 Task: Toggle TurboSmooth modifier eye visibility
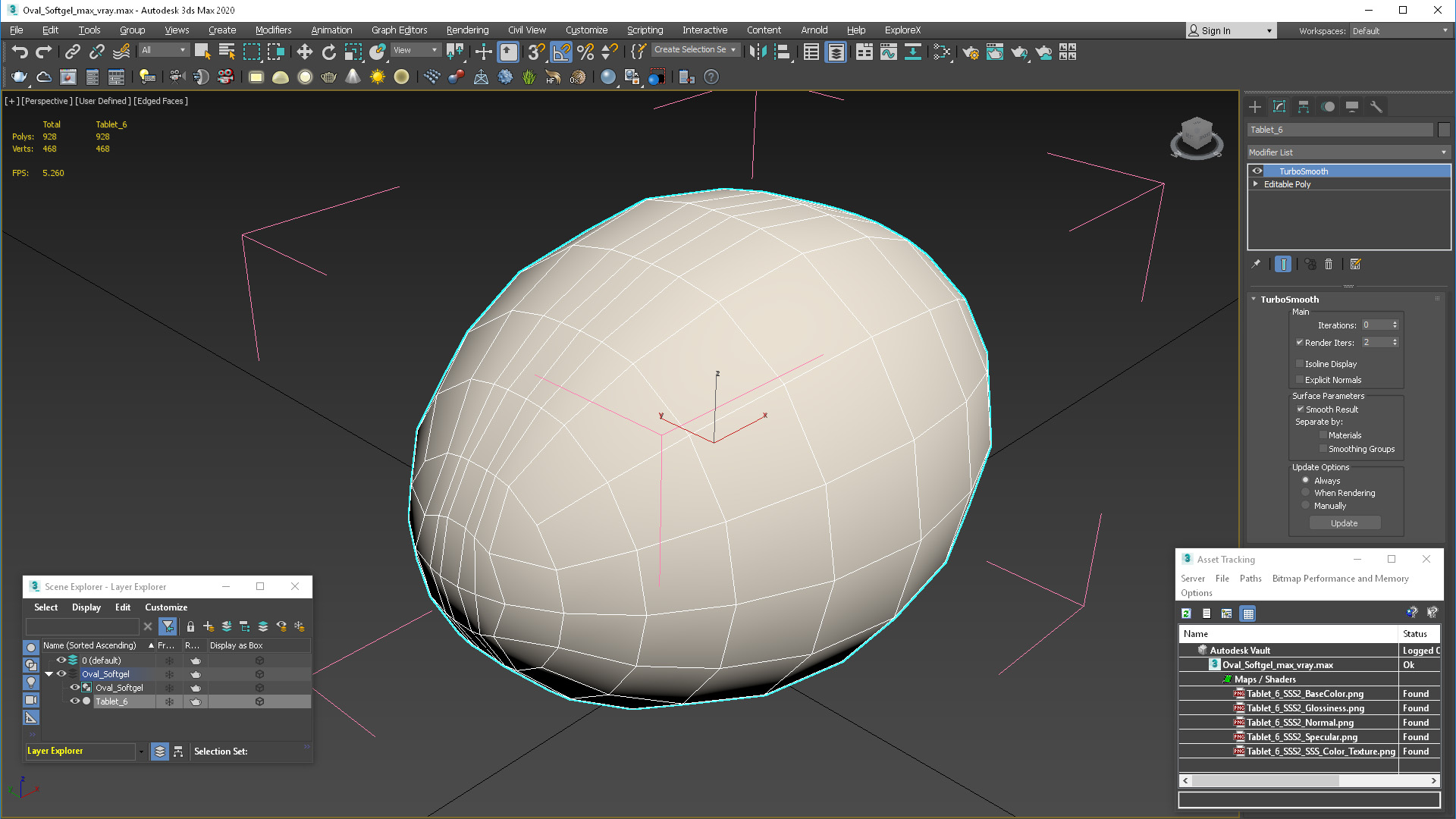click(x=1257, y=171)
